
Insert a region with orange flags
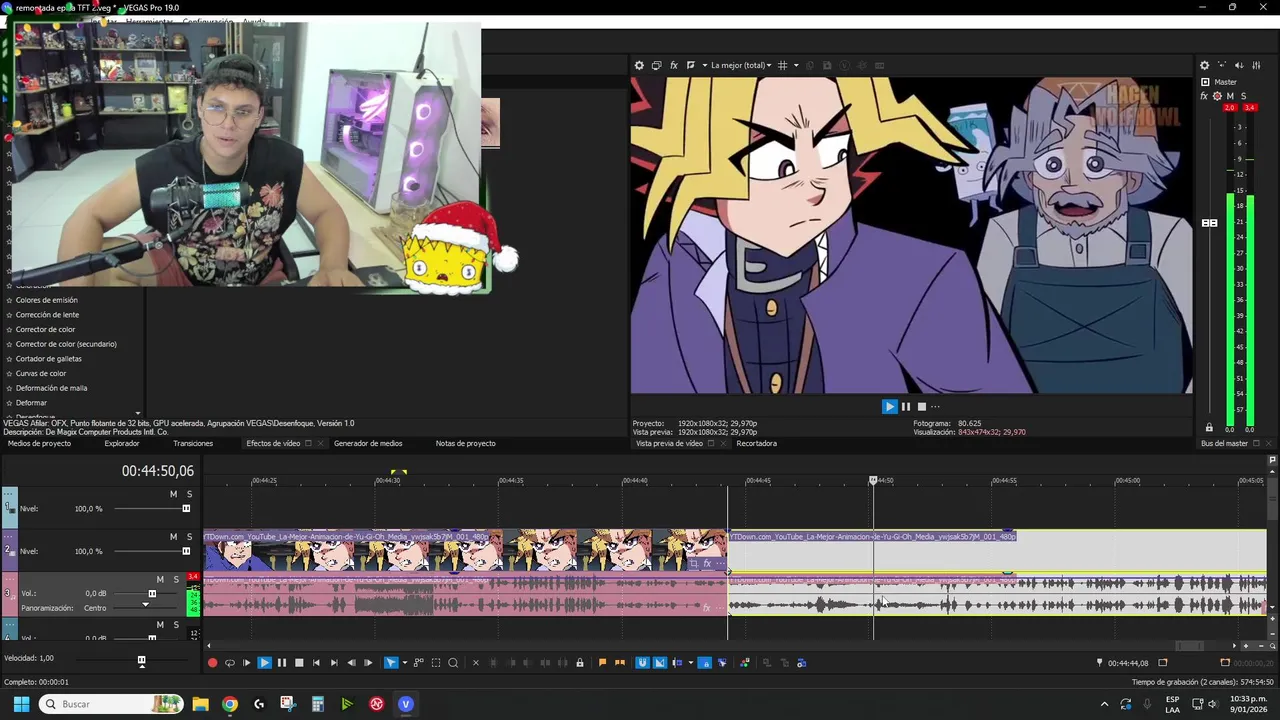tap(620, 662)
